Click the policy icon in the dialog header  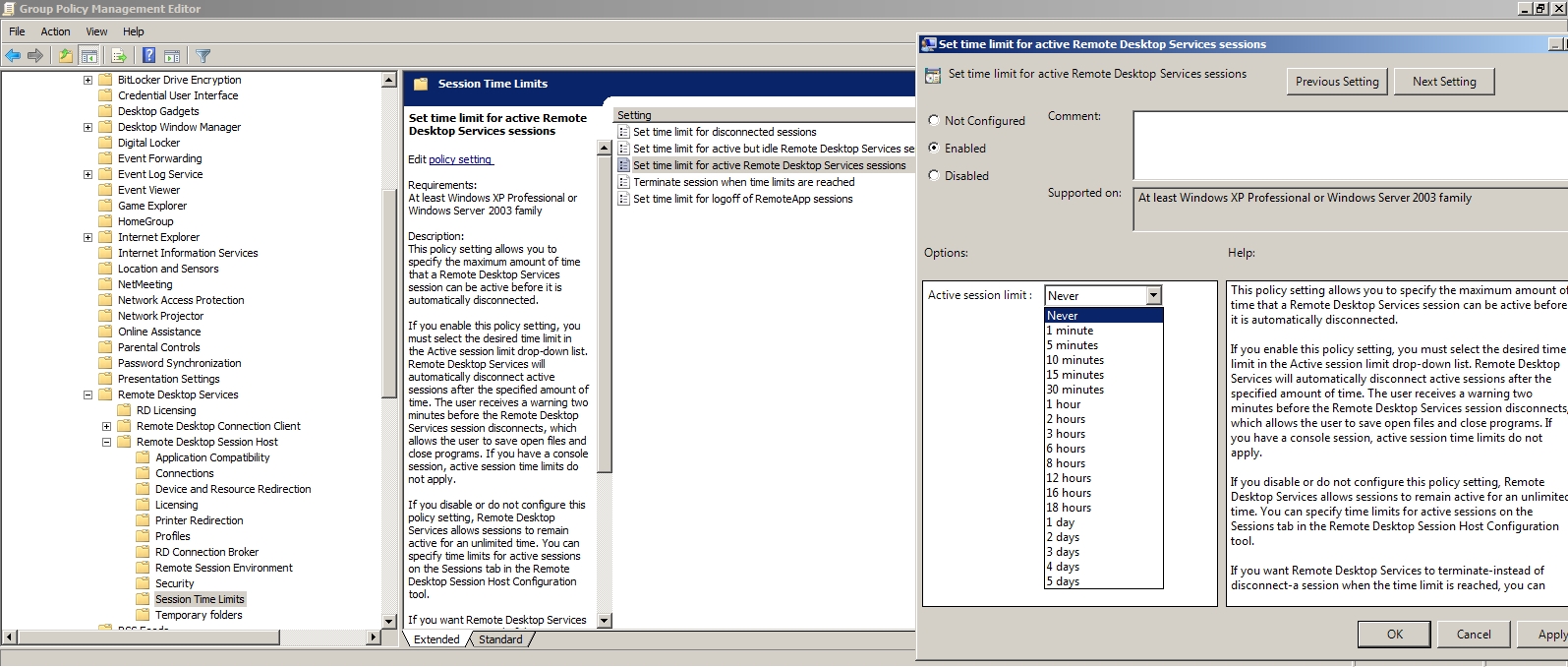(933, 75)
